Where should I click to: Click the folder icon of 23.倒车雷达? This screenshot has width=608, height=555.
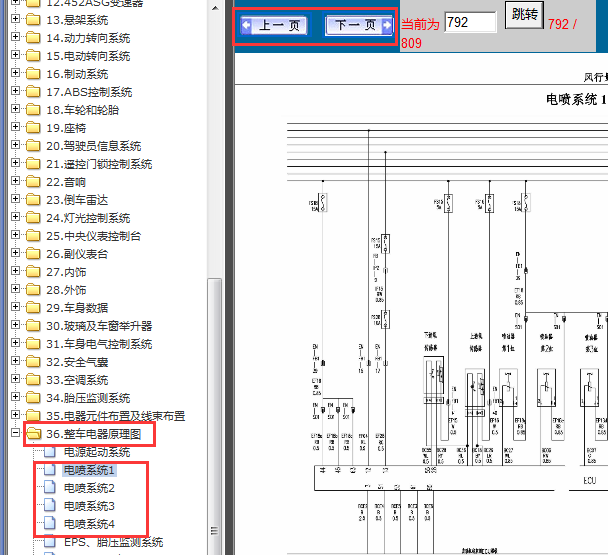point(33,199)
